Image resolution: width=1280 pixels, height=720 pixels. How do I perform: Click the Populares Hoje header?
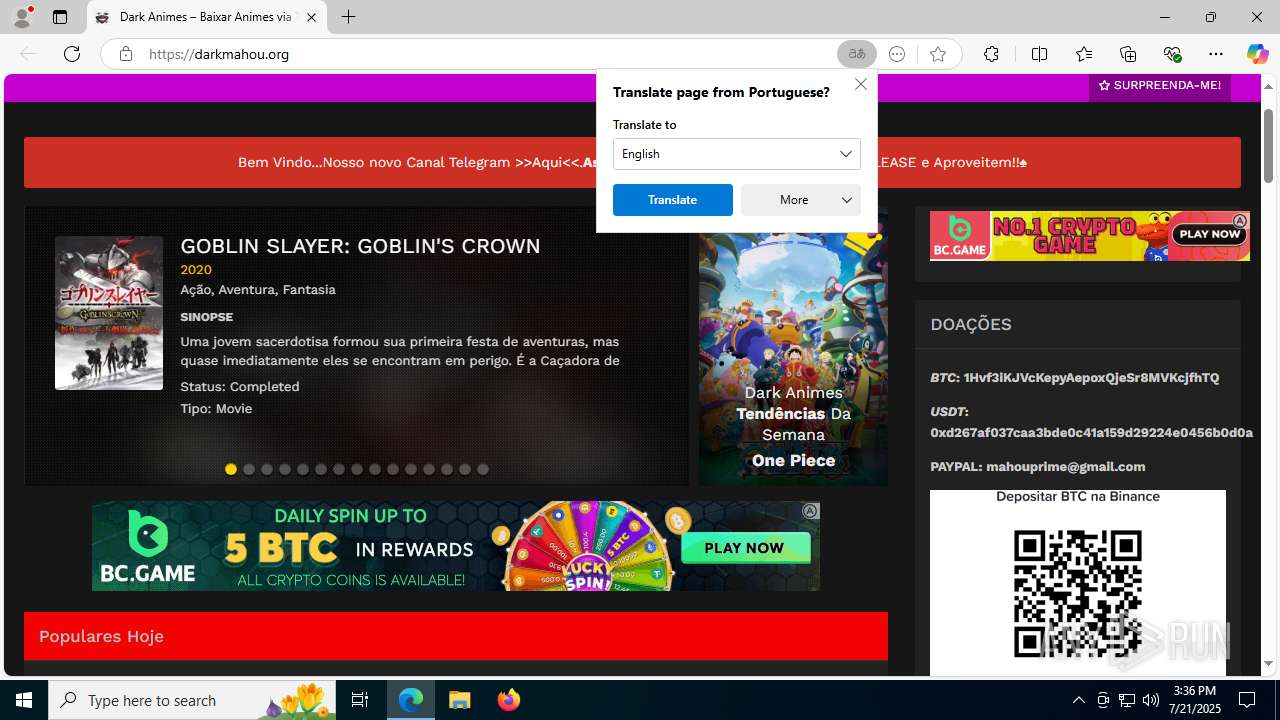click(x=456, y=636)
